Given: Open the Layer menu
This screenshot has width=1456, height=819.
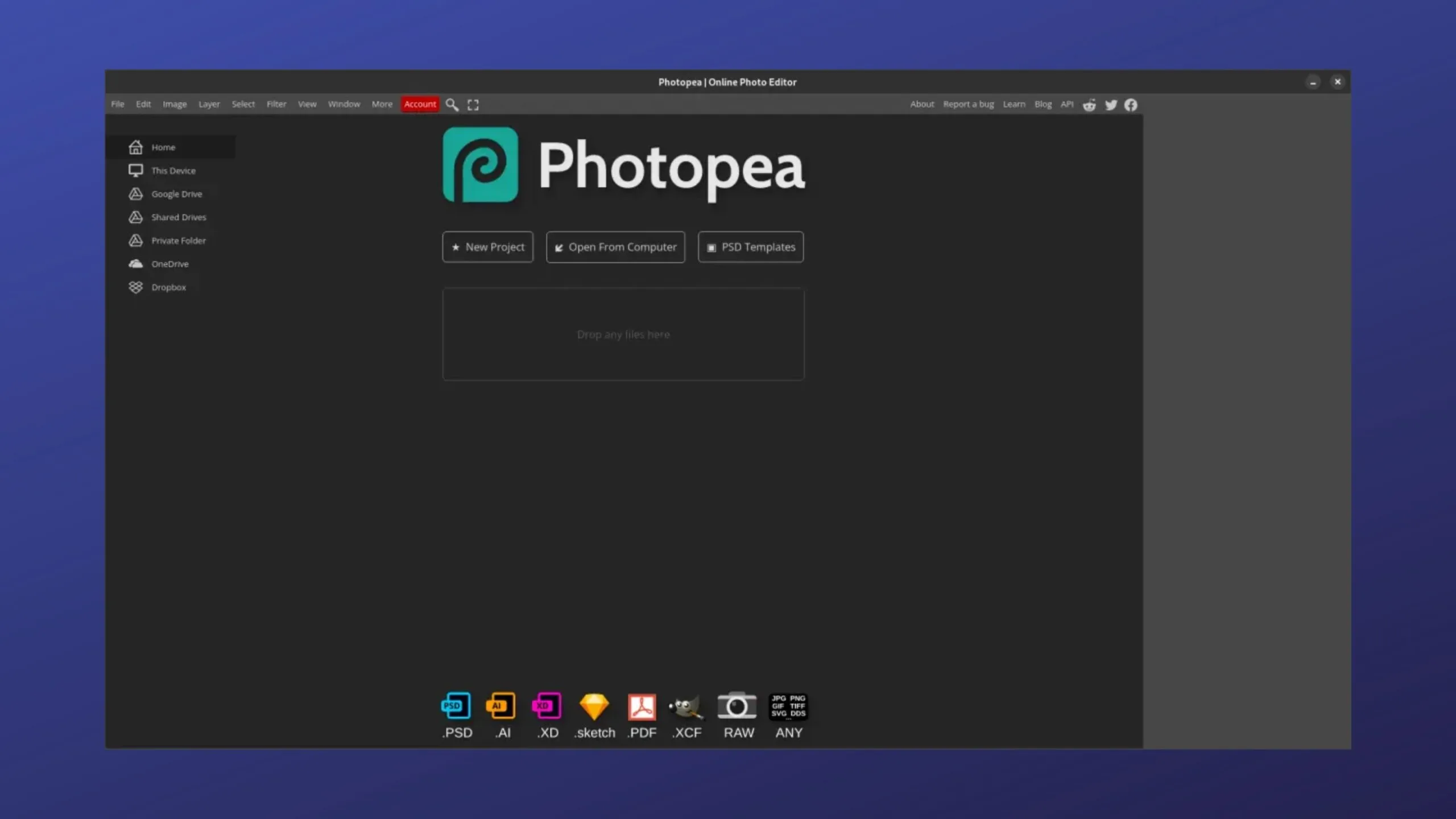Looking at the screenshot, I should point(209,104).
